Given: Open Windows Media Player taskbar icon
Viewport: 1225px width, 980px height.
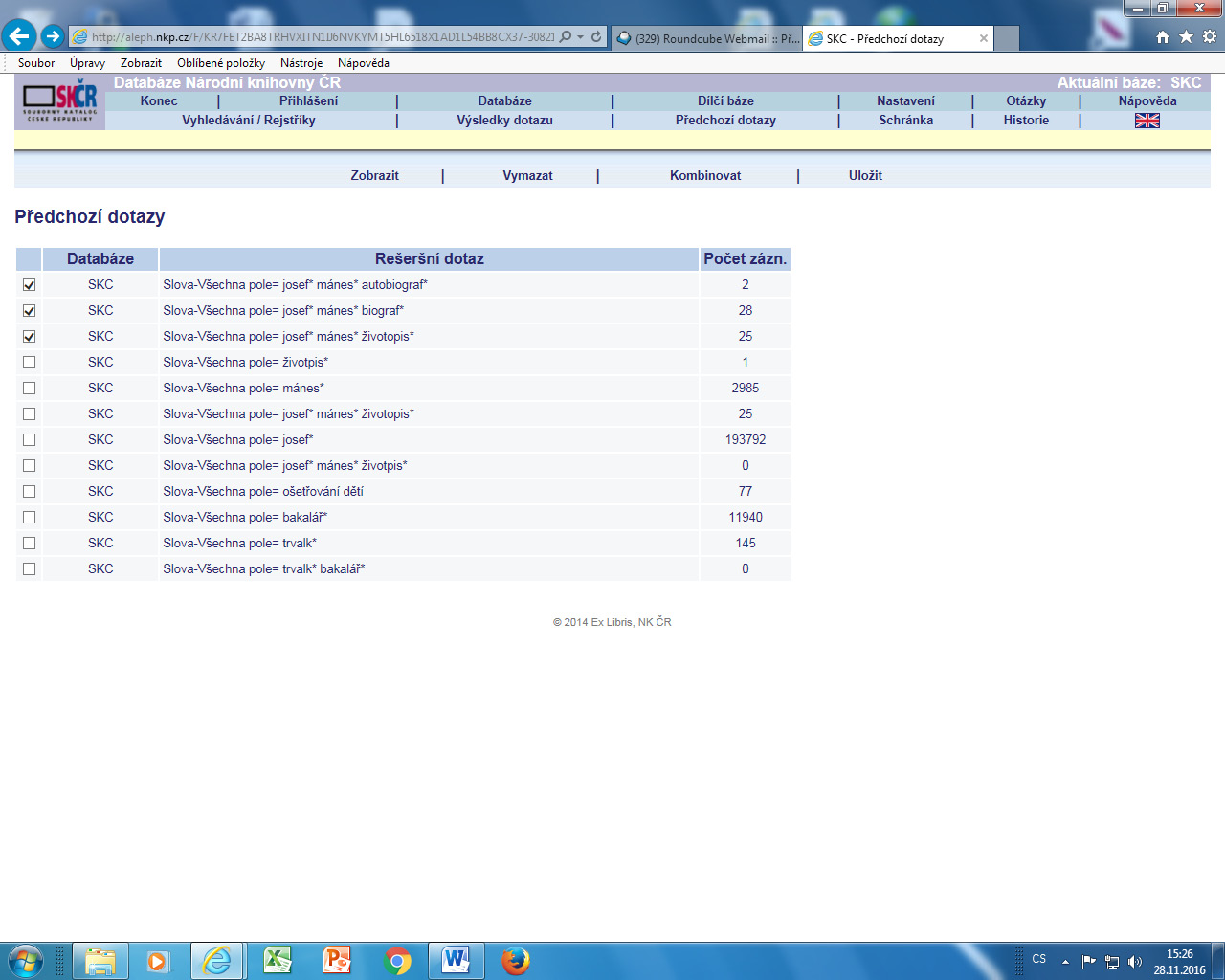Looking at the screenshot, I should click(x=158, y=961).
